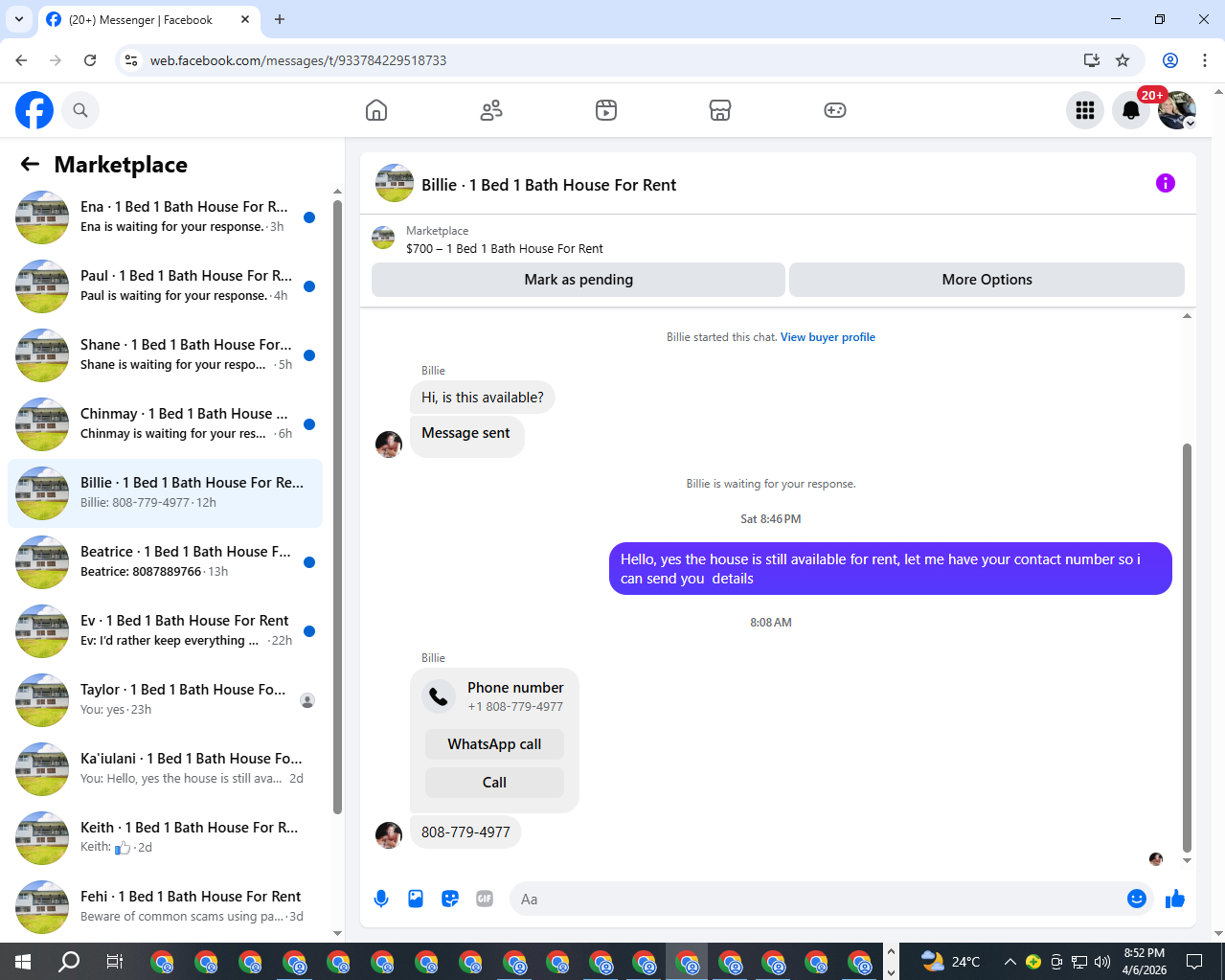
Task: Show hidden system tray icons
Action: tap(1009, 961)
